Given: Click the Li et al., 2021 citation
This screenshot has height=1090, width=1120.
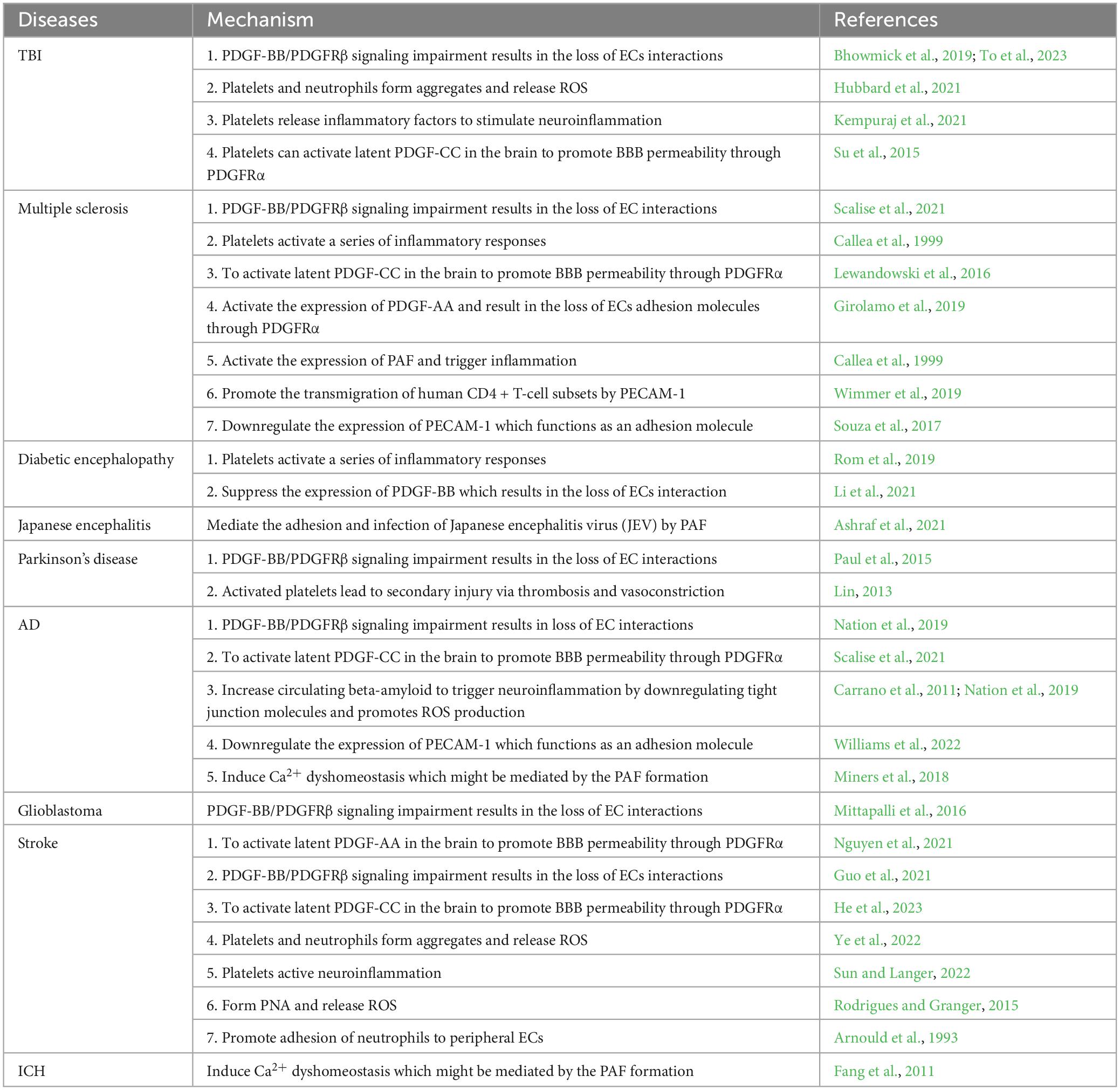Looking at the screenshot, I should 875,491.
